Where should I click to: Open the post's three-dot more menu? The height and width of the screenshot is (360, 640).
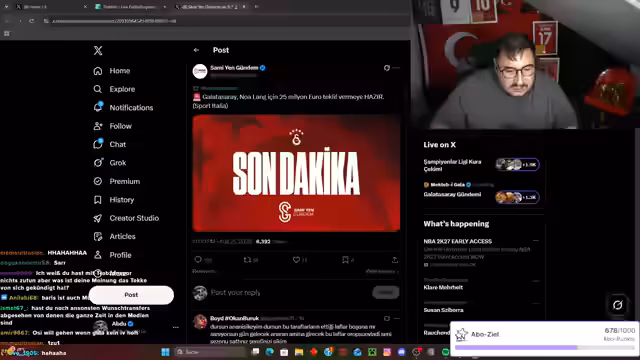pos(396,68)
